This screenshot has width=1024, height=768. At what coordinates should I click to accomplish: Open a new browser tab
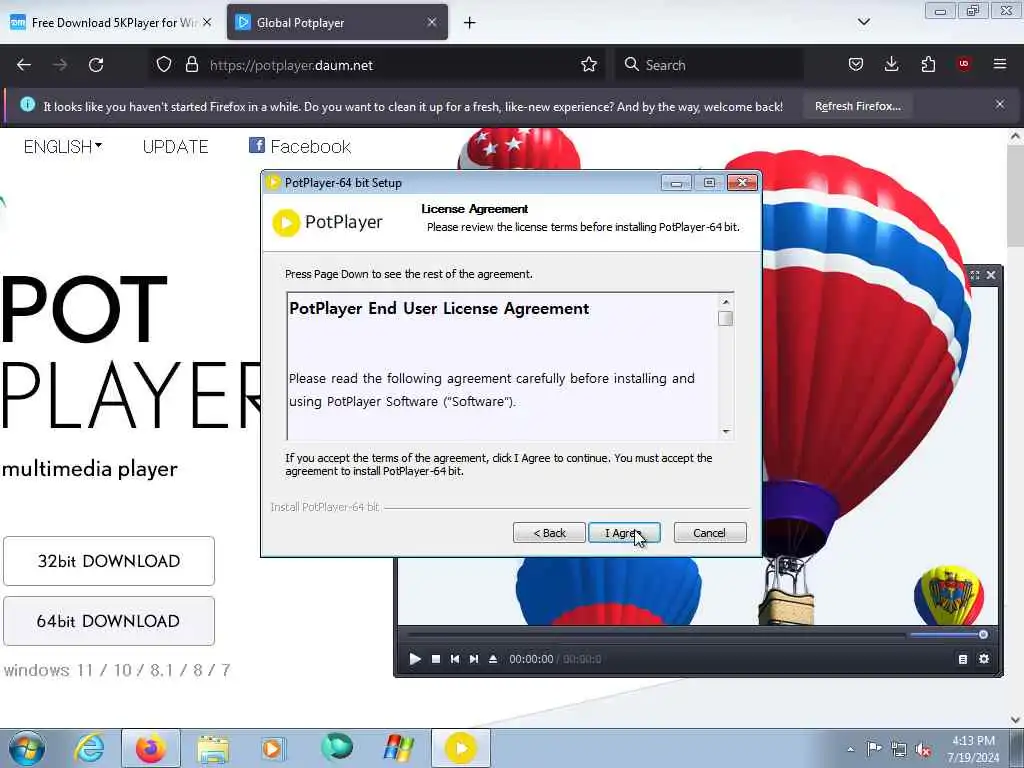[x=470, y=23]
